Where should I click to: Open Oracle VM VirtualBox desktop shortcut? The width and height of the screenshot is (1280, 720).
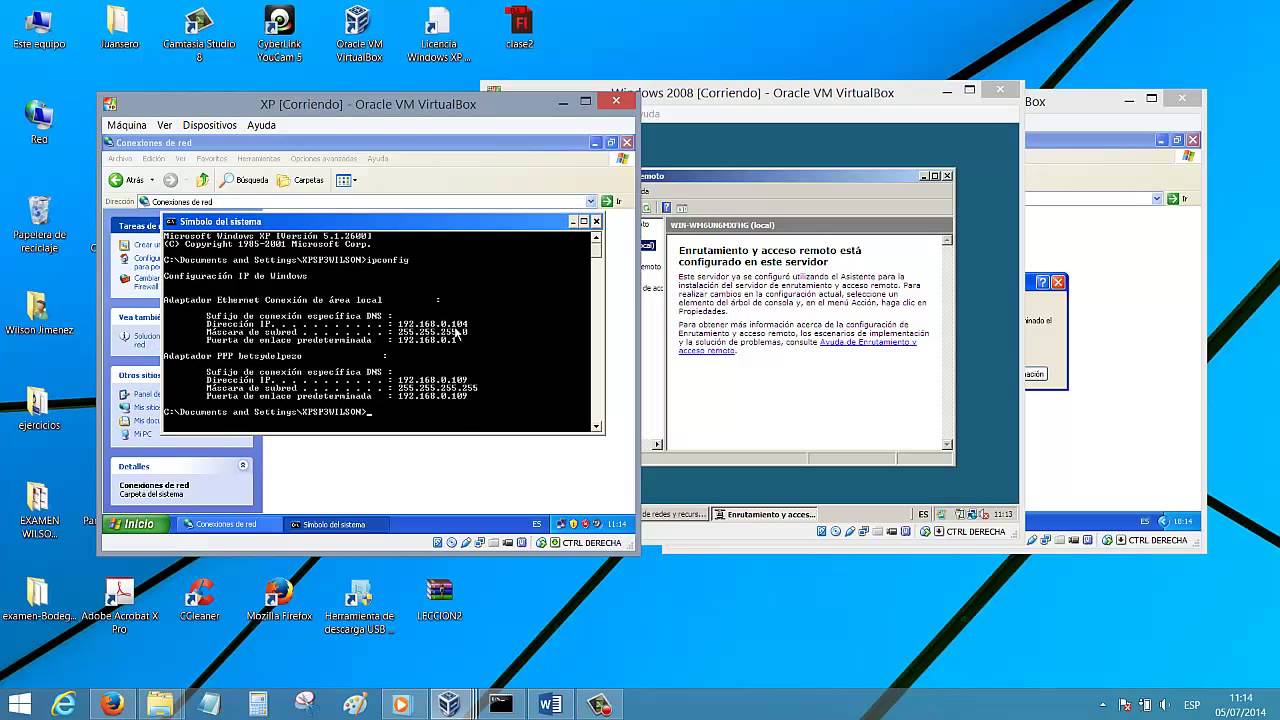[x=358, y=33]
